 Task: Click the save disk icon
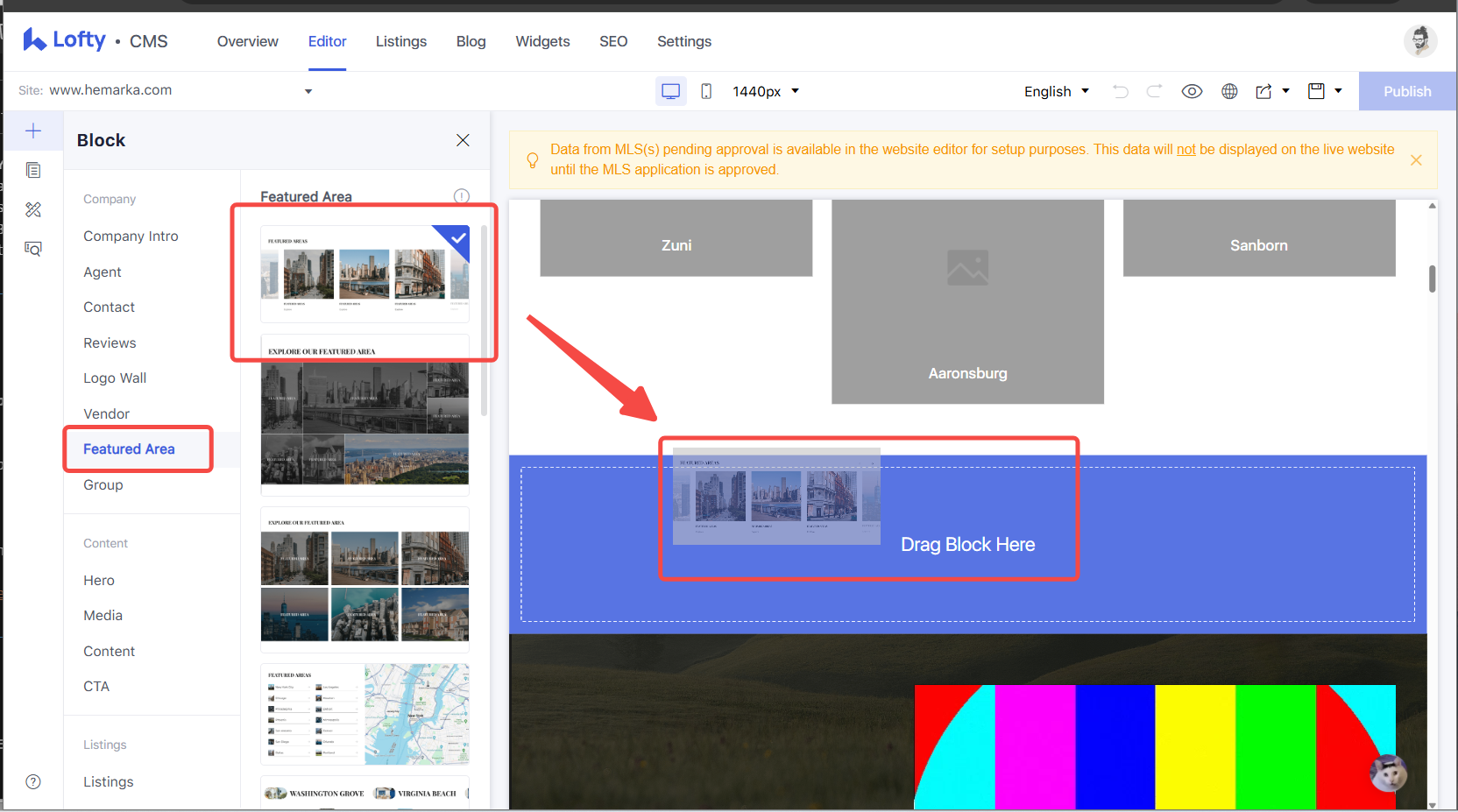(x=1316, y=91)
